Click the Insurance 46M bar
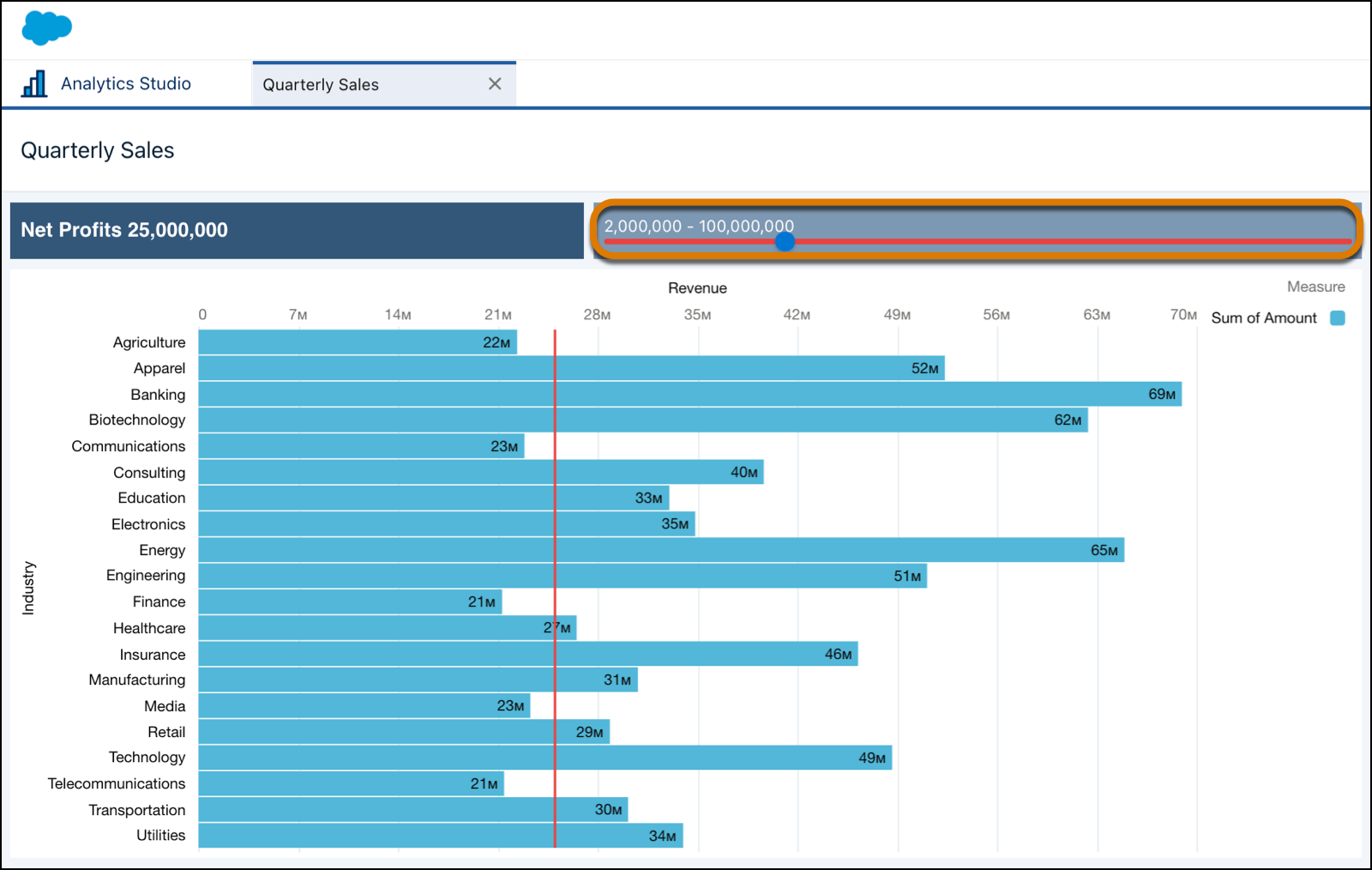Image resolution: width=1372 pixels, height=870 pixels. point(528,654)
